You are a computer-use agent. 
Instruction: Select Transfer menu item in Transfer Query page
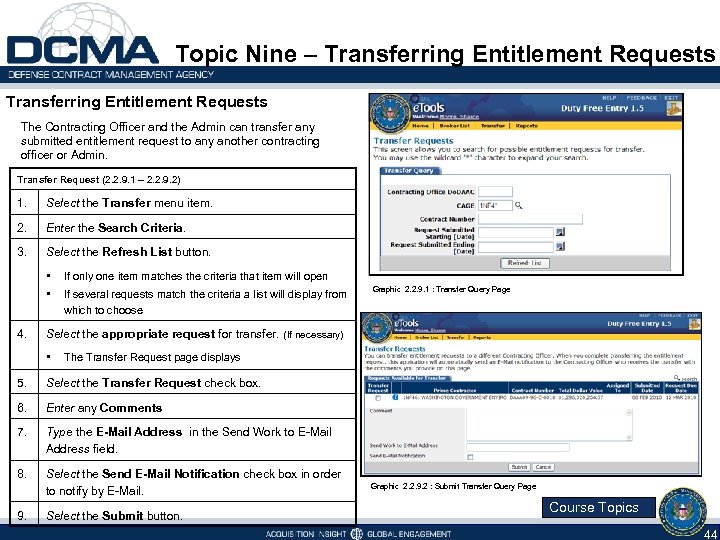[x=492, y=126]
